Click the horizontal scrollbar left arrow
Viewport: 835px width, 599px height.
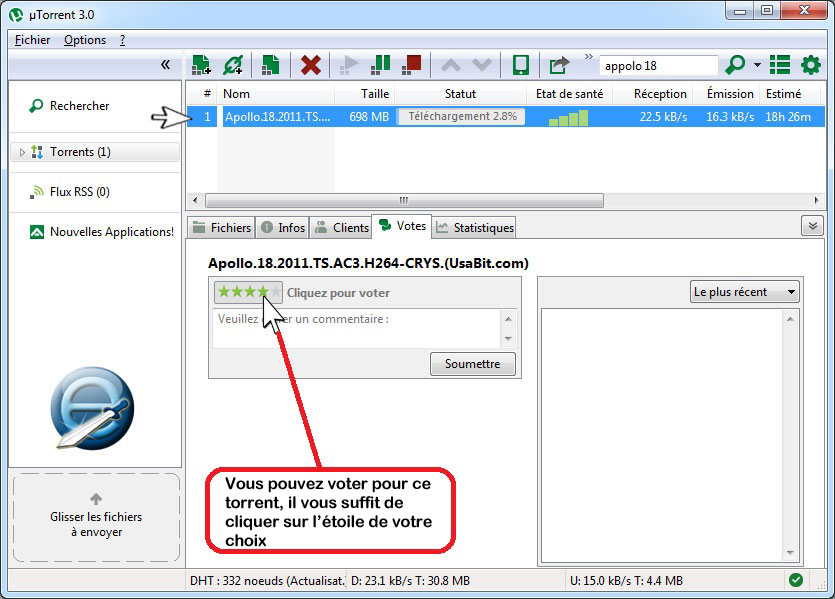tap(195, 200)
